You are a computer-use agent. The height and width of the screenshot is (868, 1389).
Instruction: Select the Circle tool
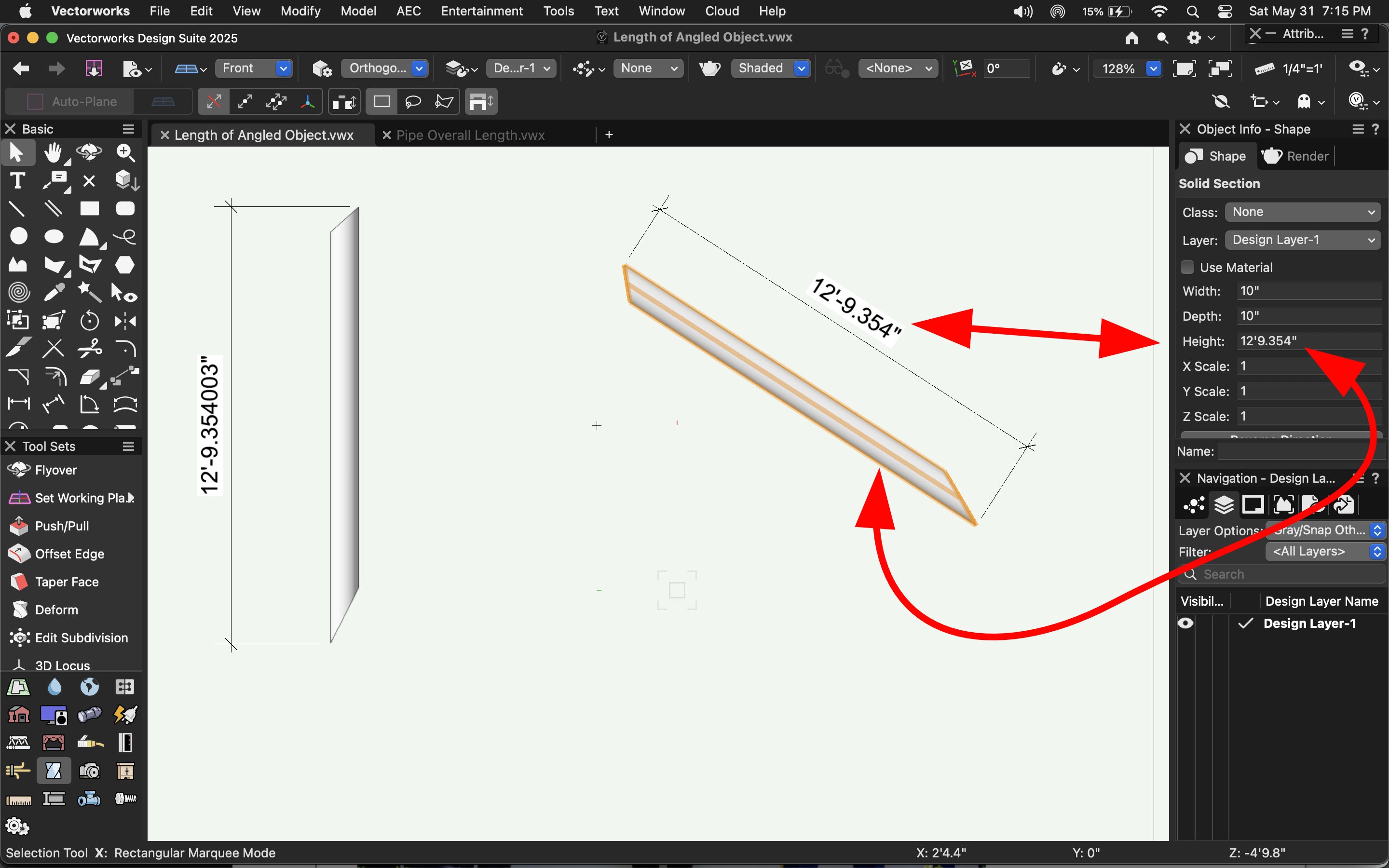point(18,236)
